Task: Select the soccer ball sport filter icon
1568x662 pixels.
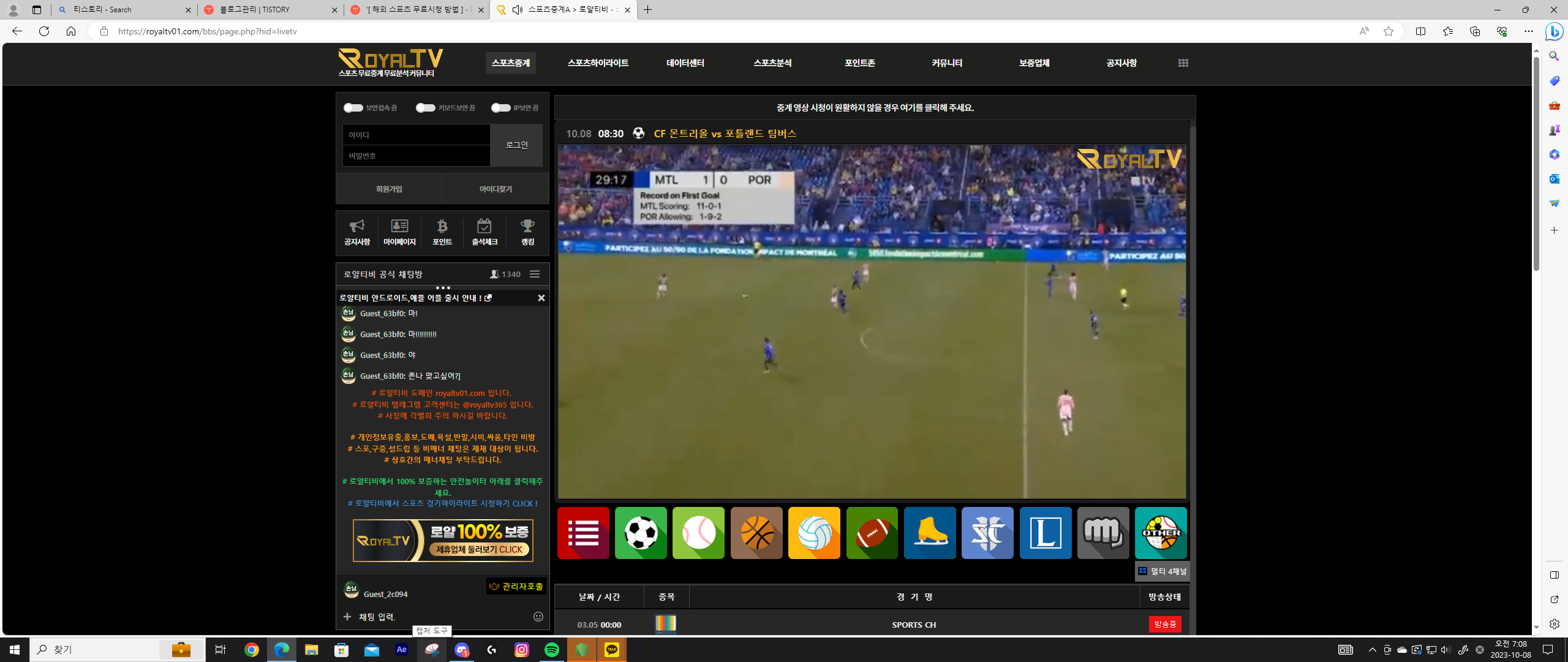Action: [641, 533]
